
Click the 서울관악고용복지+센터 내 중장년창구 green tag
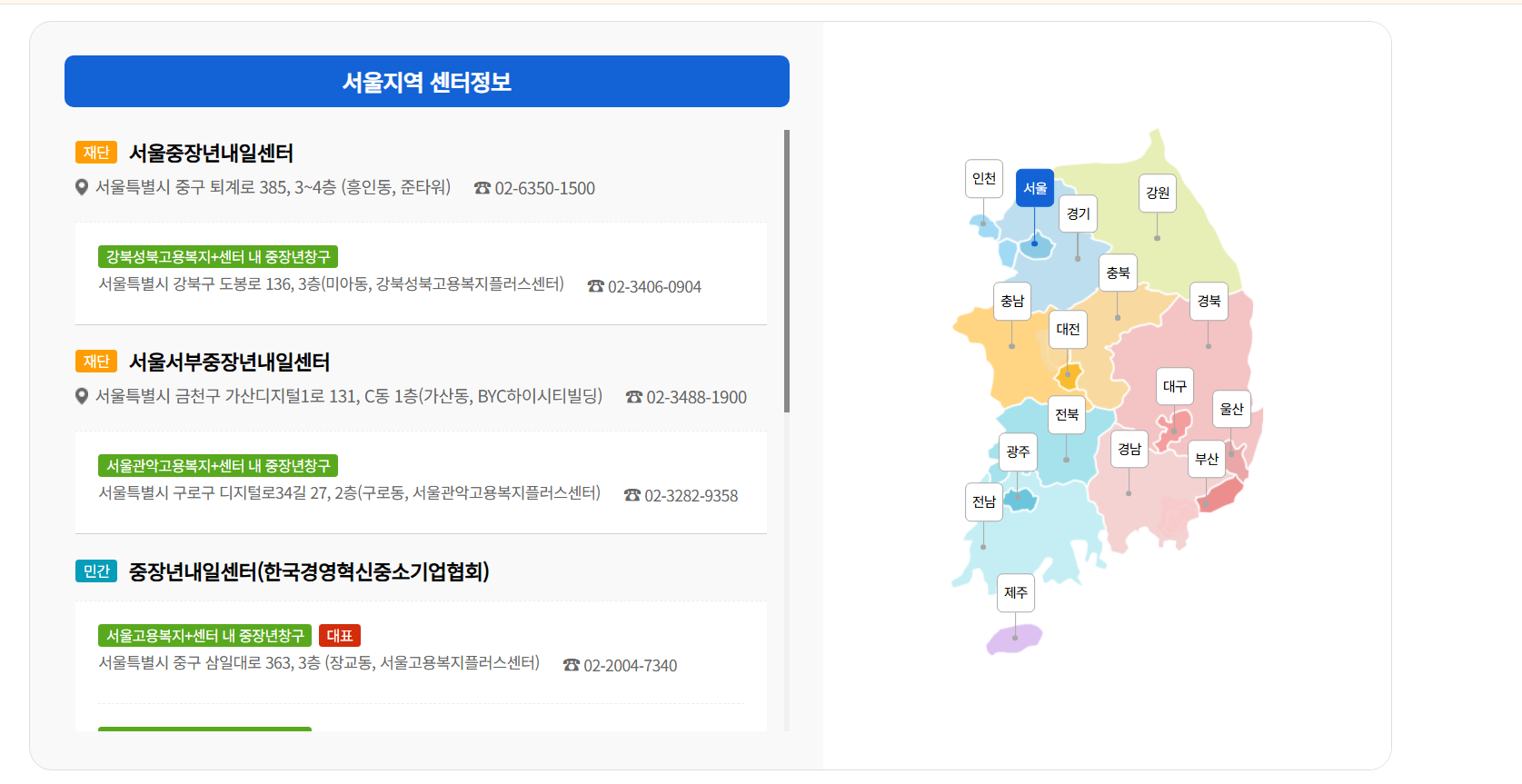(x=218, y=466)
